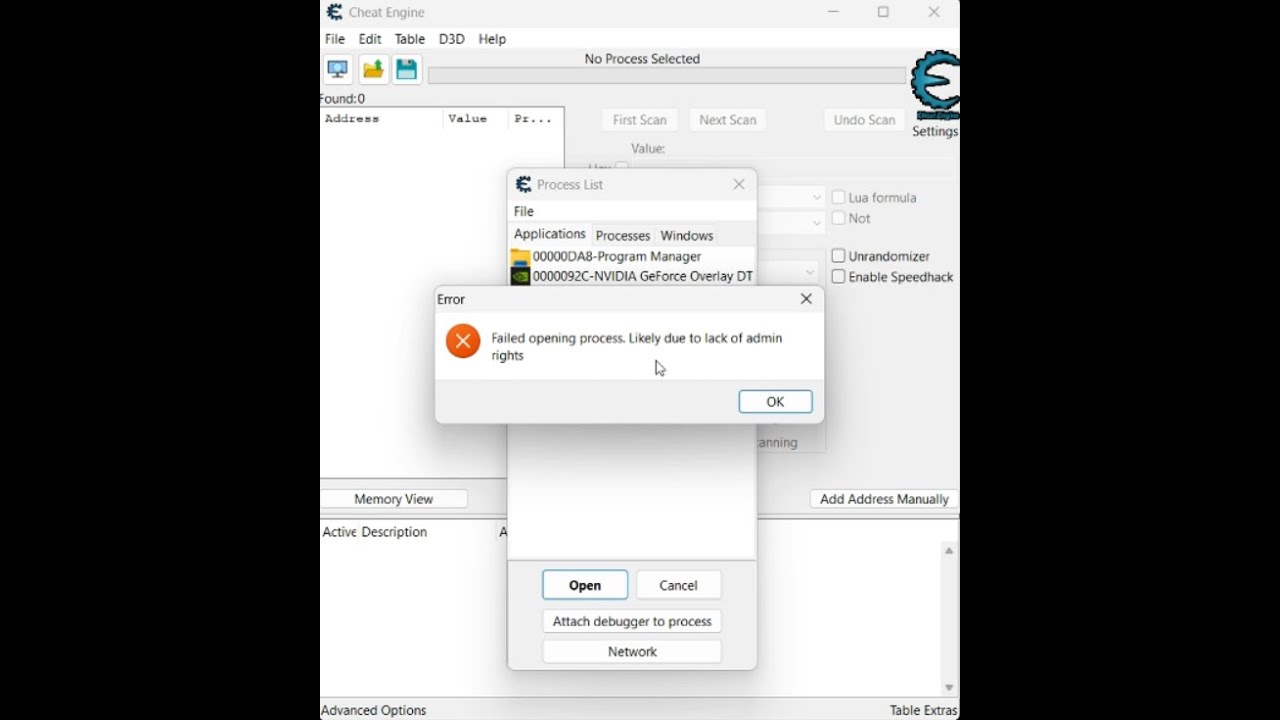Switch to the Windows tab

(687, 236)
